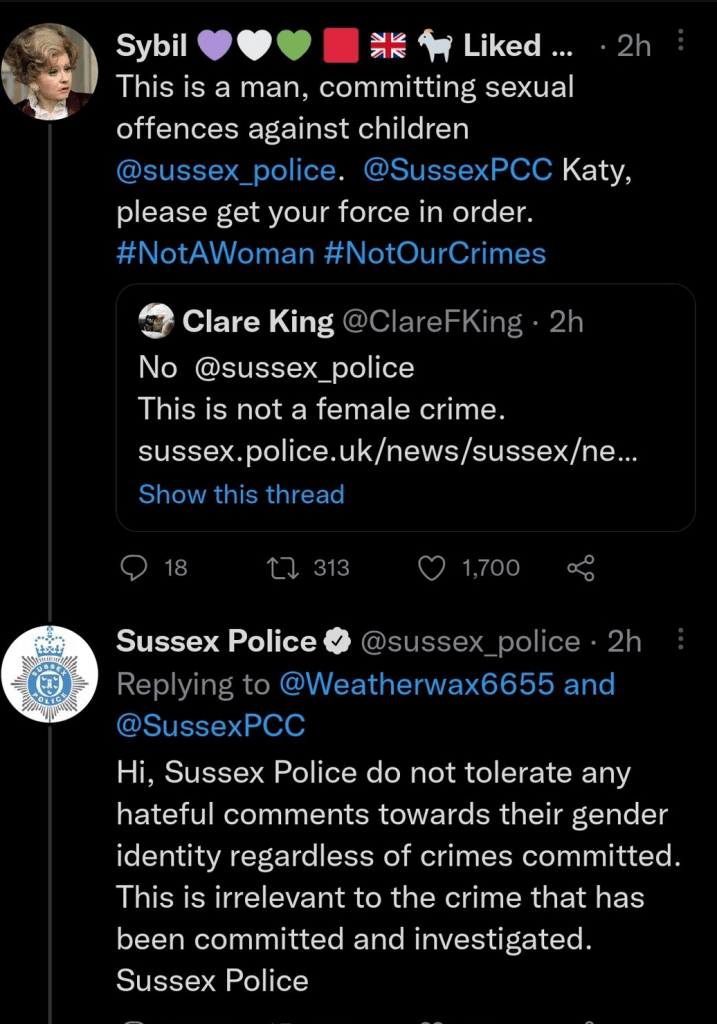Open the Sussex Police badge avatar
Screen dimensions: 717x1024
tap(49, 673)
